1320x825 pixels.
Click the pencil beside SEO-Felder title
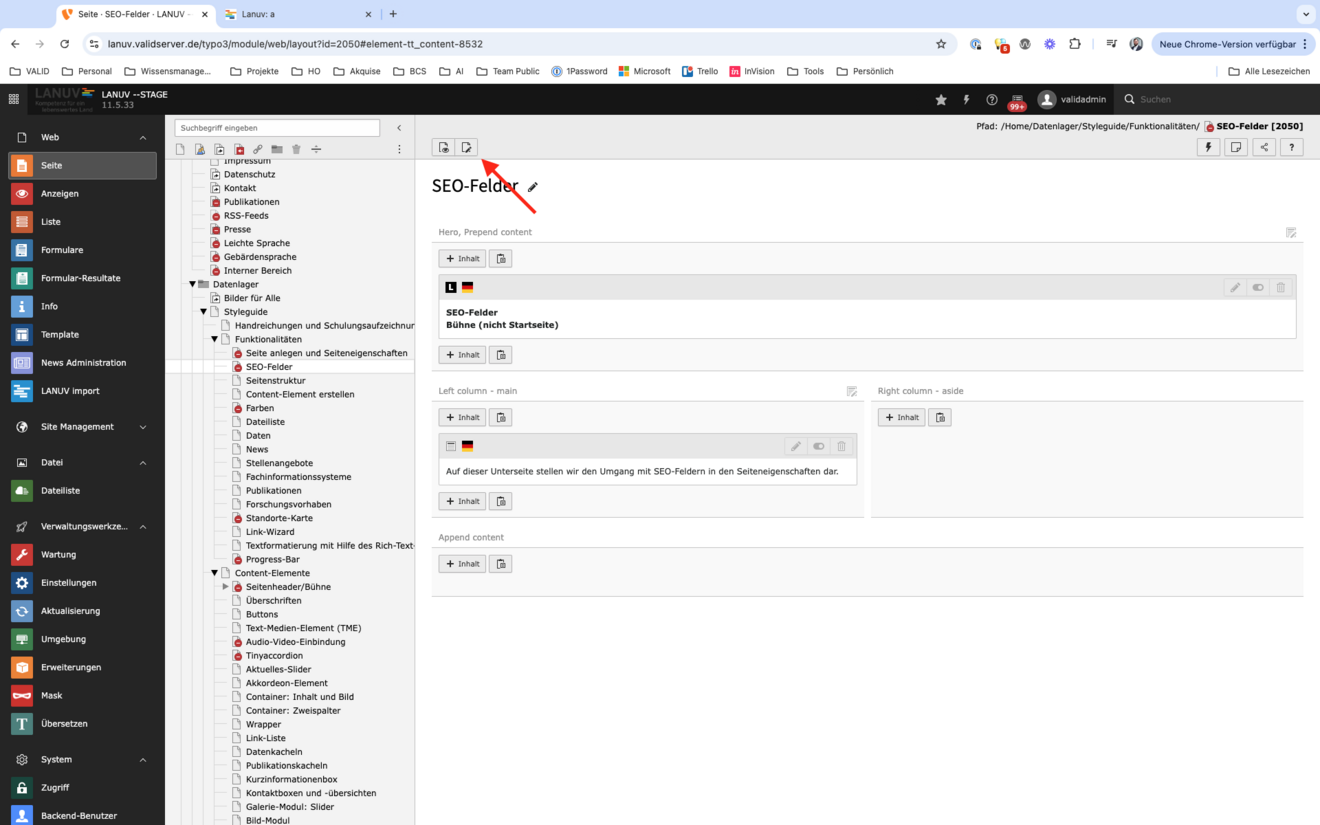coord(533,187)
